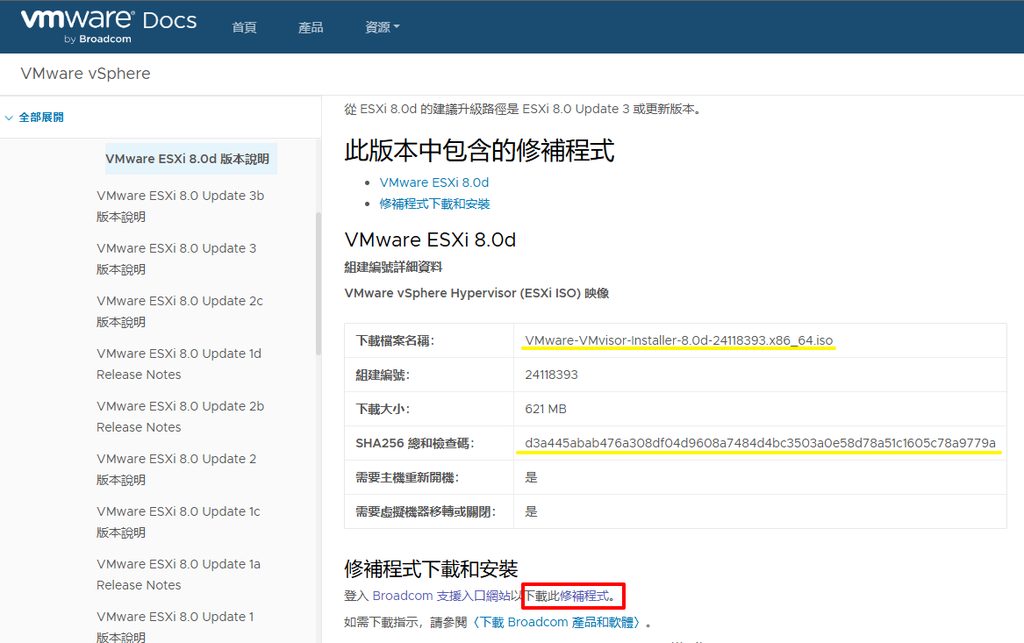Open VMware ESXi 8.0 Update 2c 版本說明
1024x643 pixels.
click(x=180, y=311)
